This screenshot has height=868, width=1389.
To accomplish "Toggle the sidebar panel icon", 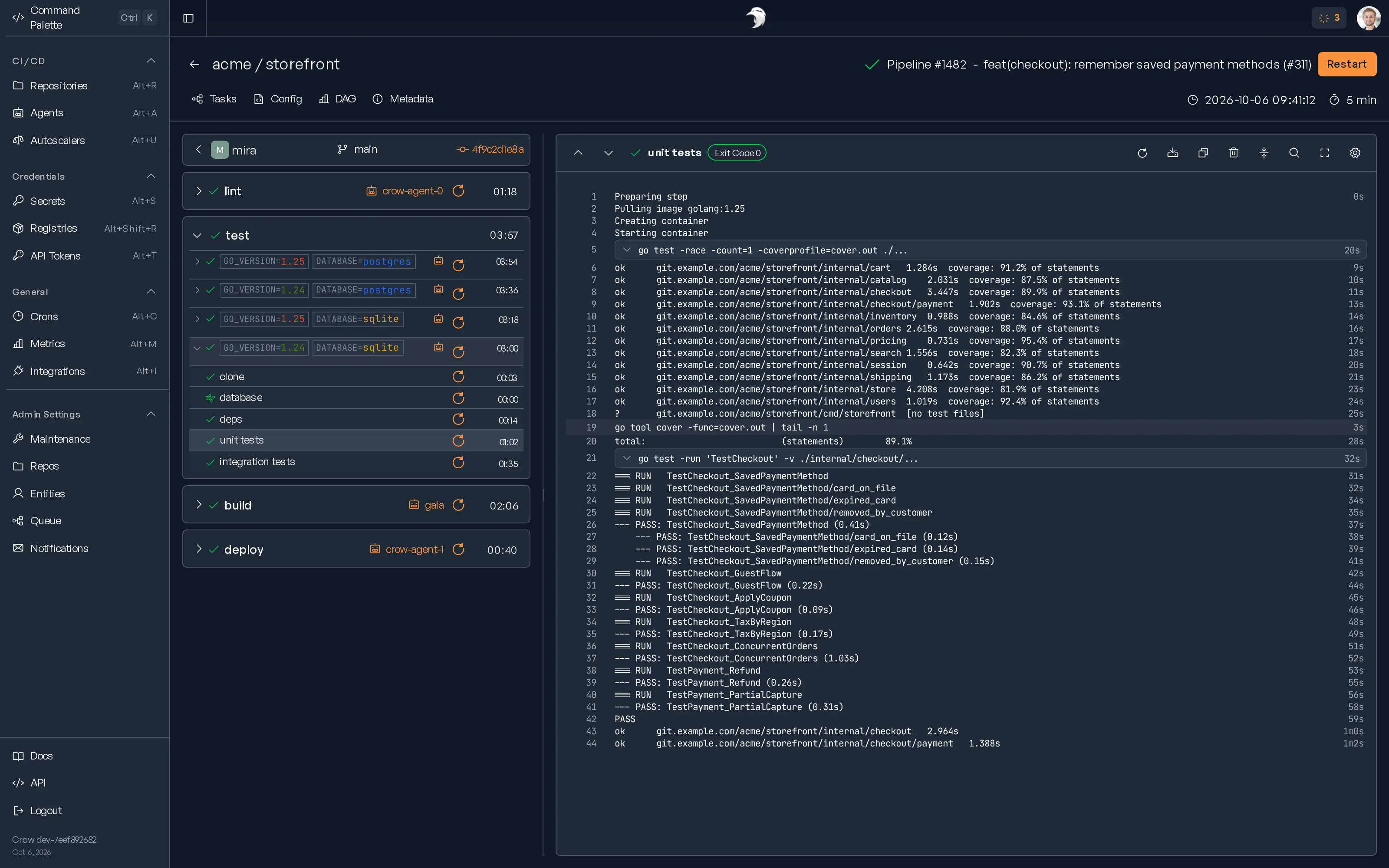I will (188, 18).
